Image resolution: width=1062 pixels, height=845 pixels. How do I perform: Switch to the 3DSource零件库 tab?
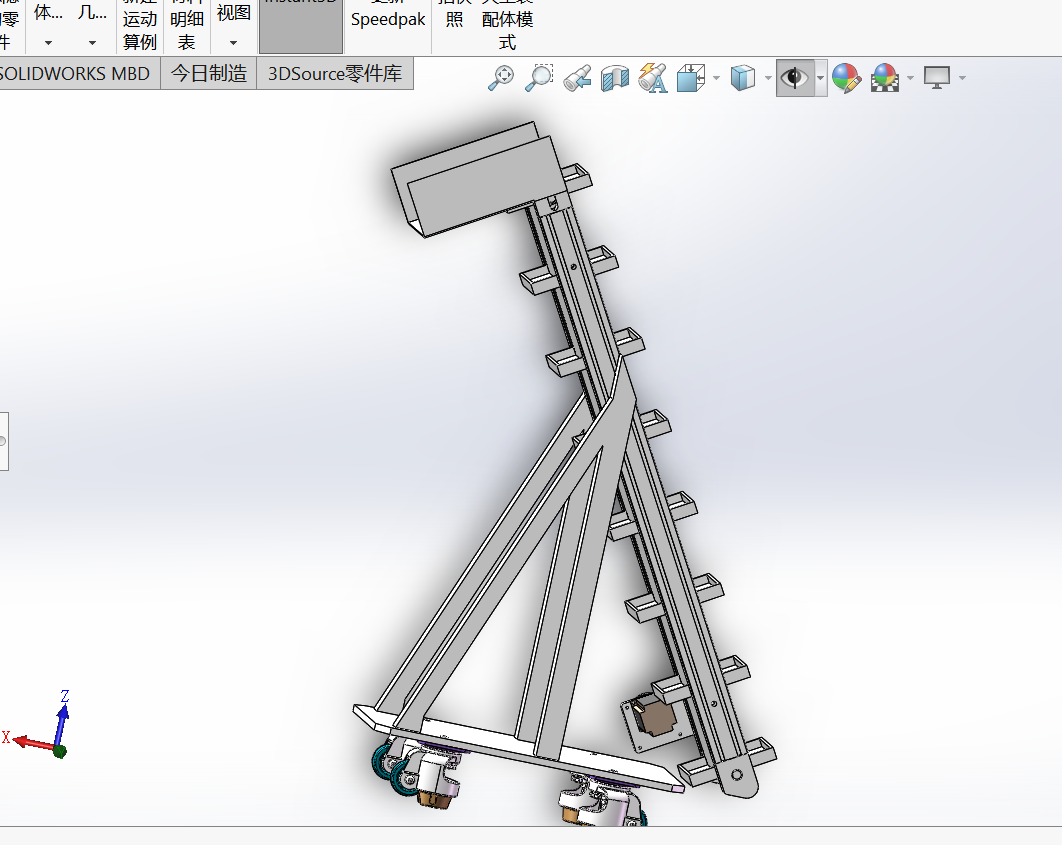point(335,73)
